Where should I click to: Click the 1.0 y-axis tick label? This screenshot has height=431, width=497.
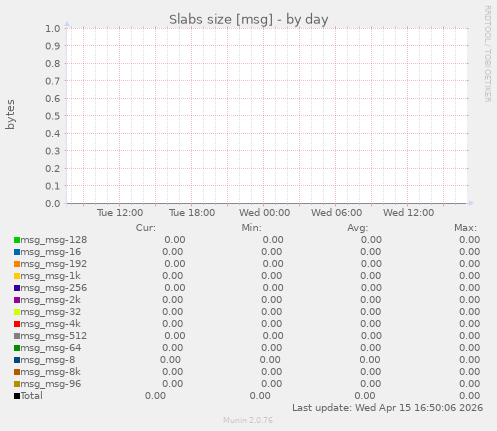pyautogui.click(x=53, y=29)
